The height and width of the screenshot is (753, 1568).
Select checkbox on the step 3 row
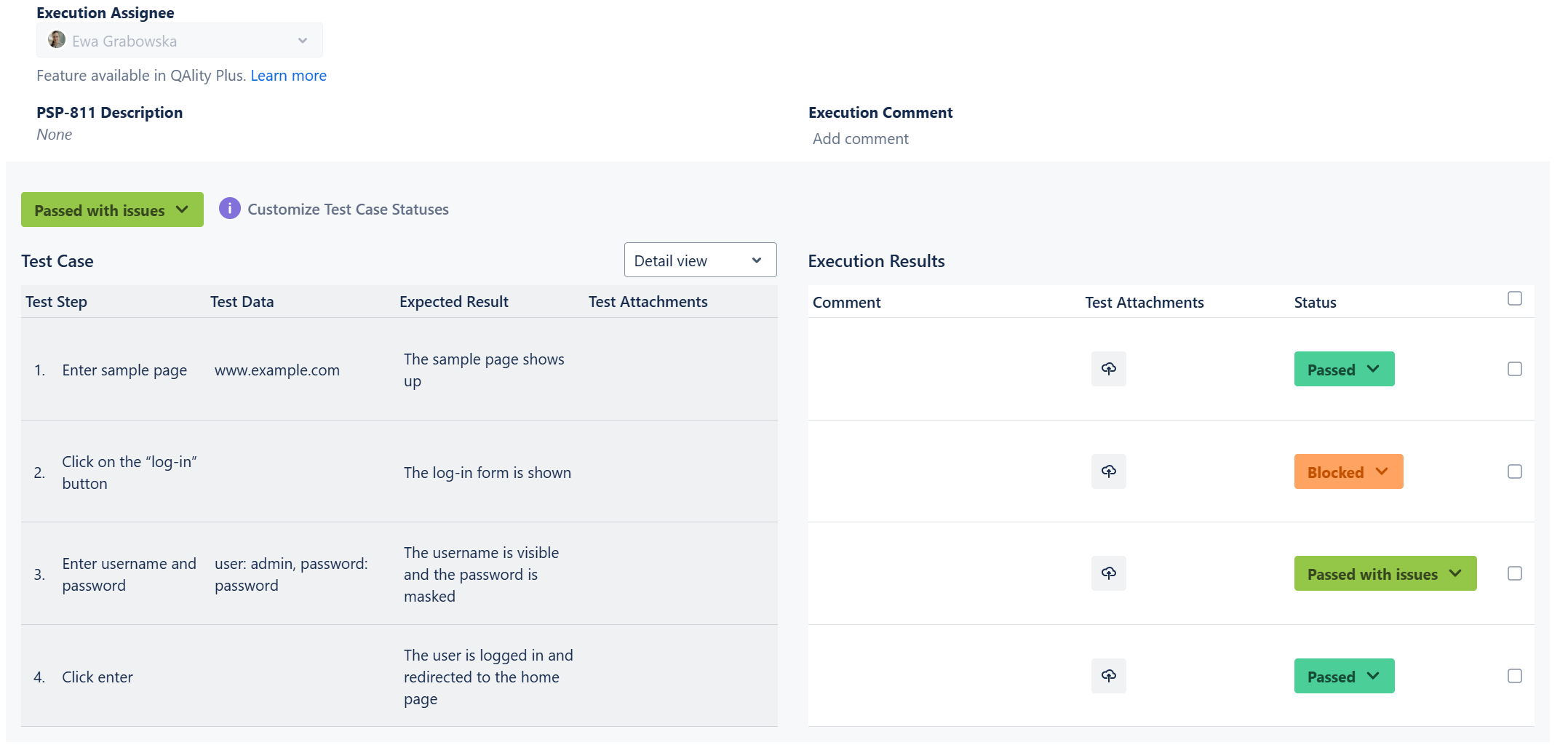1515,573
